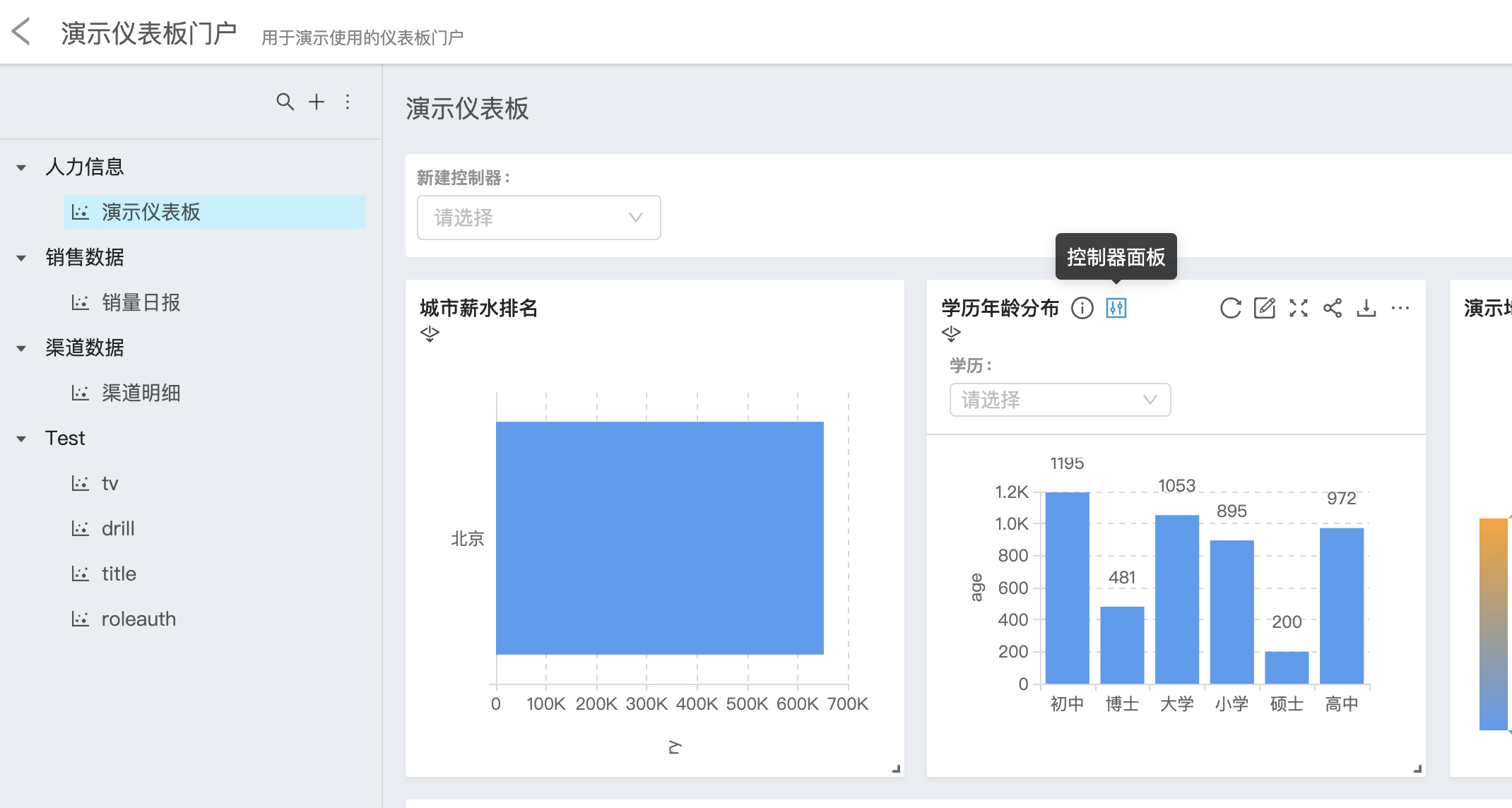Share the 学历年龄分布 chart
This screenshot has height=808, width=1512.
pos(1332,308)
